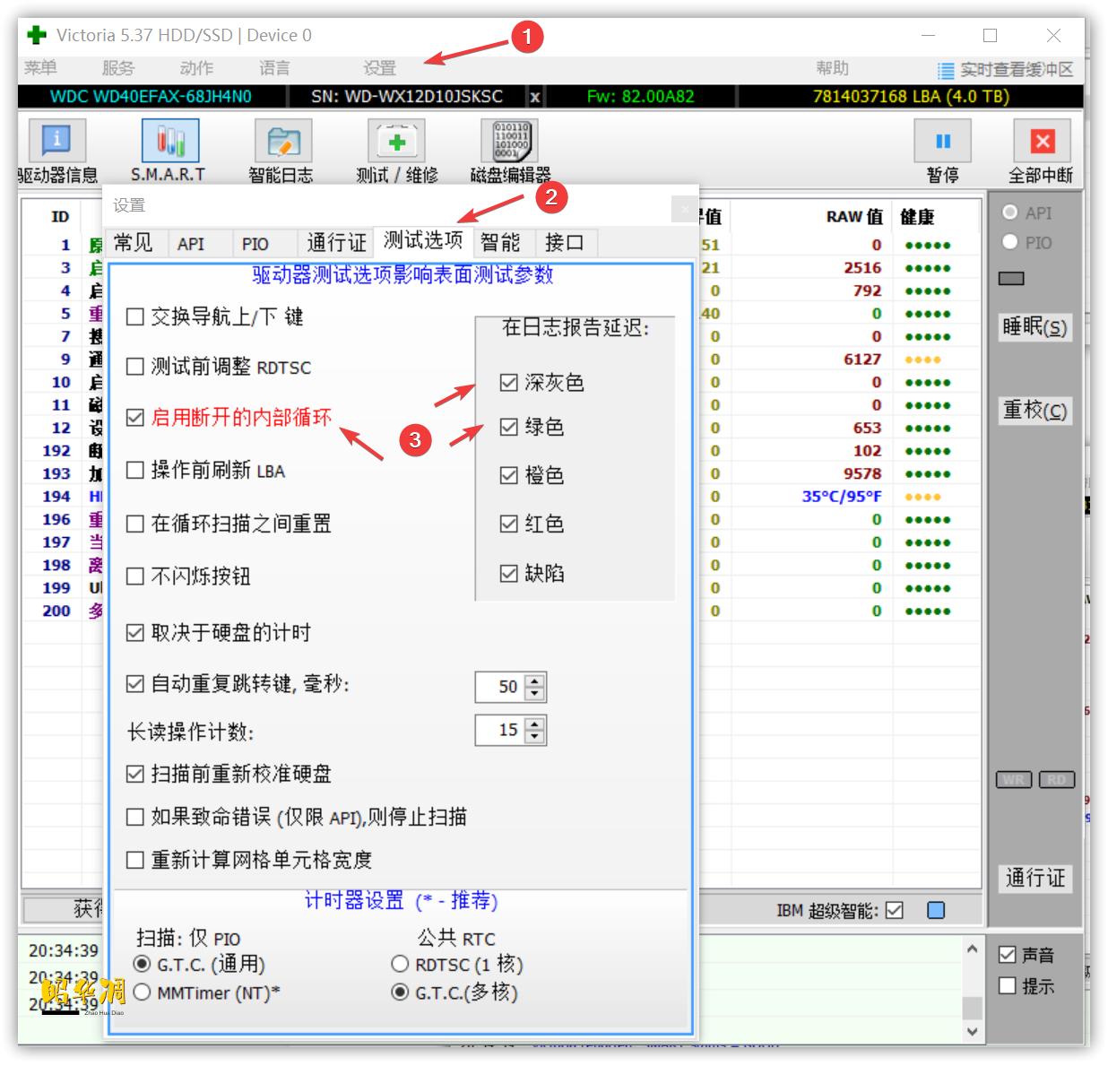Select the MMTimer (NT)* radio button

tap(142, 992)
